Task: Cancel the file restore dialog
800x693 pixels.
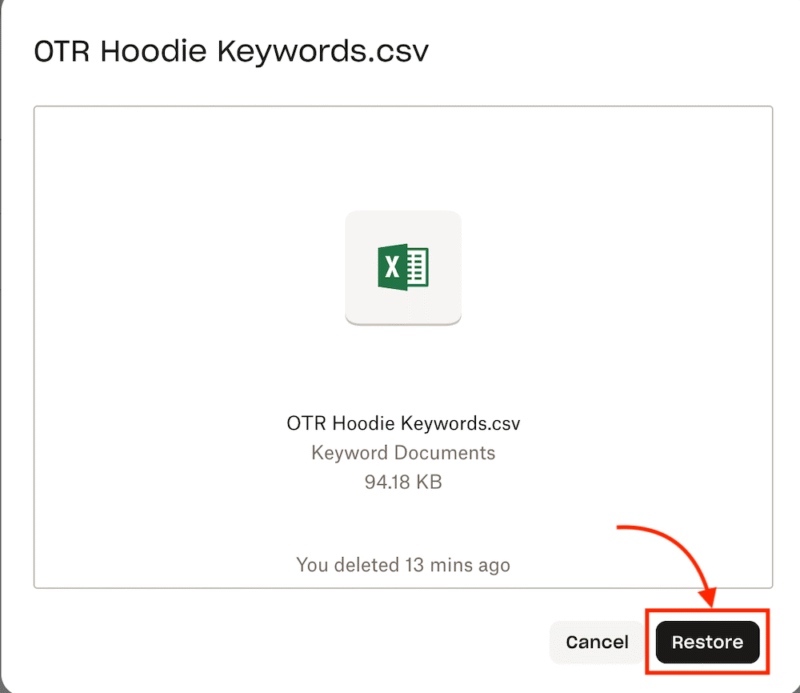Action: (597, 642)
